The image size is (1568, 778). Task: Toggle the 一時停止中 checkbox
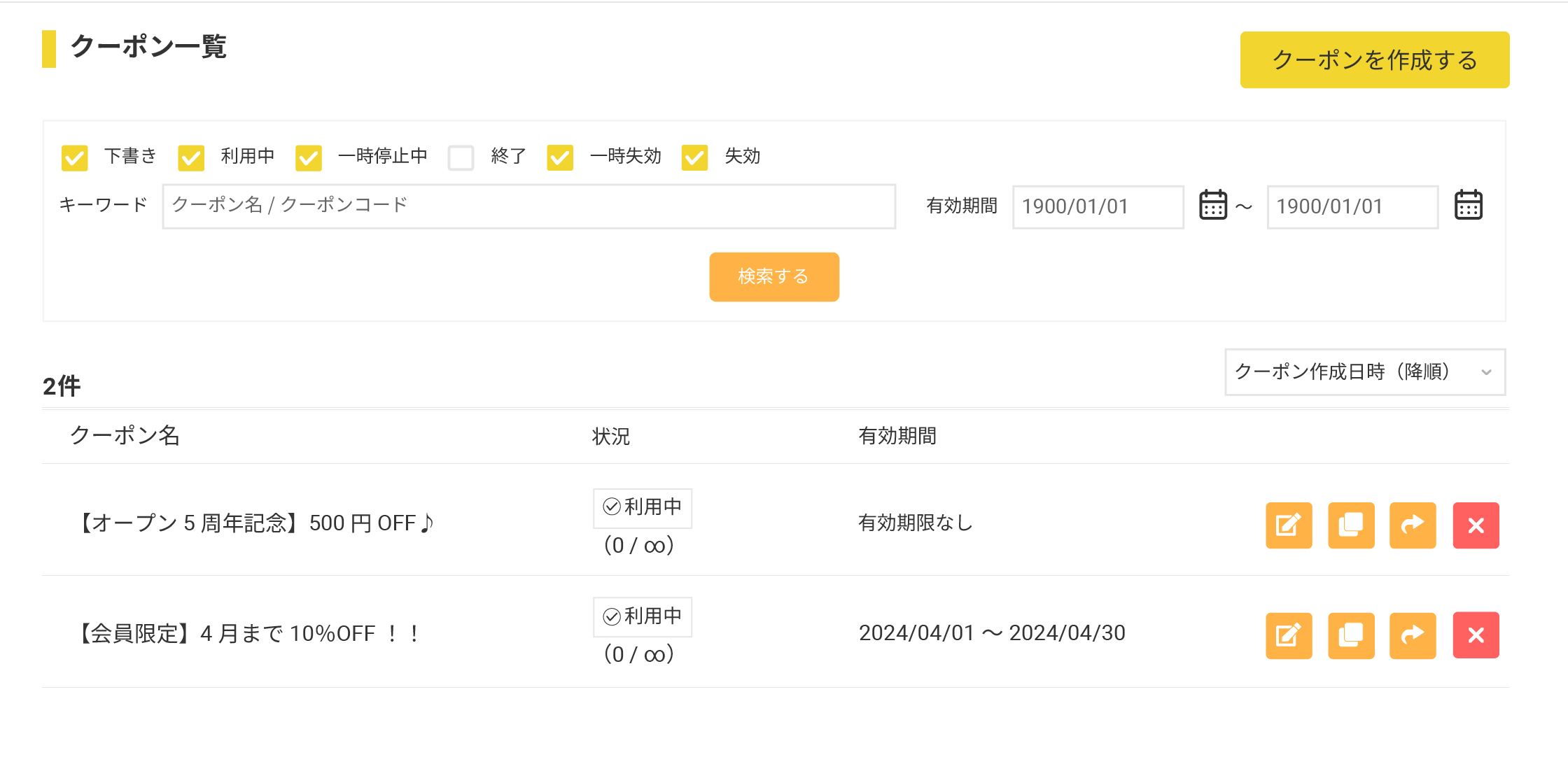[x=309, y=157]
